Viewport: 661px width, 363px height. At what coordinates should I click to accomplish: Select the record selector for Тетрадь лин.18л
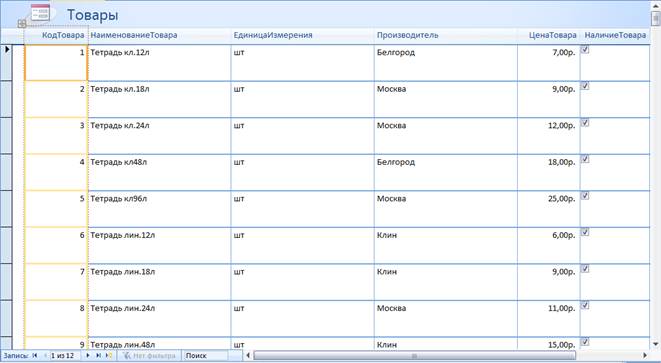tap(6, 282)
